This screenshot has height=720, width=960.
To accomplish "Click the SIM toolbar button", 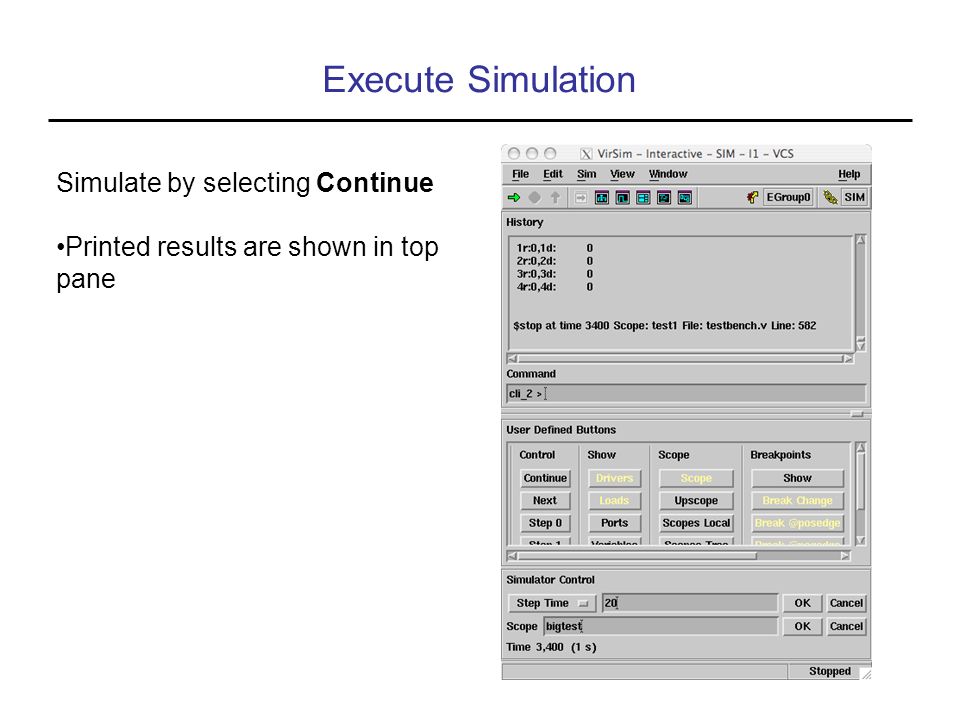I will coord(854,197).
